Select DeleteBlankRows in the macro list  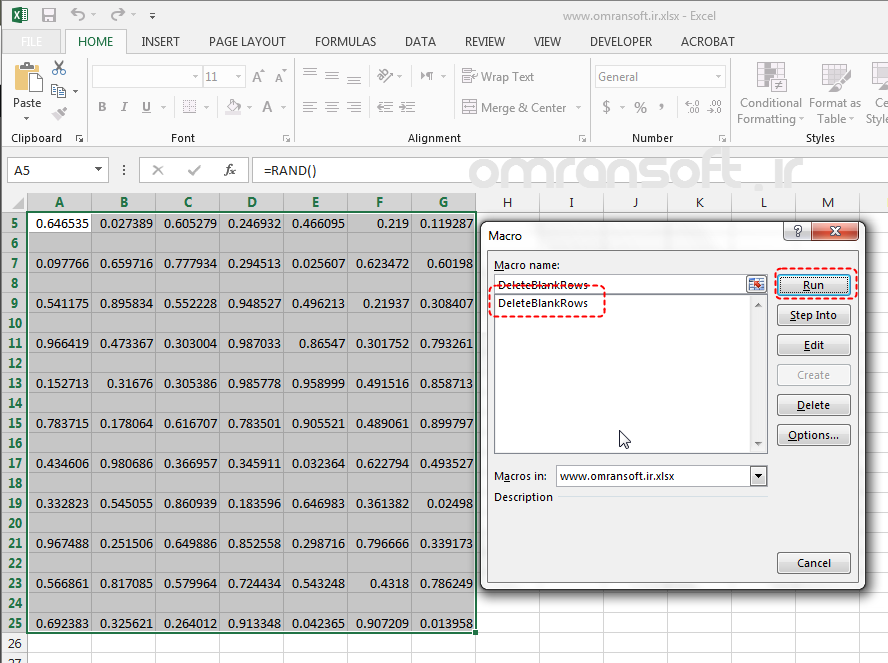pos(543,303)
